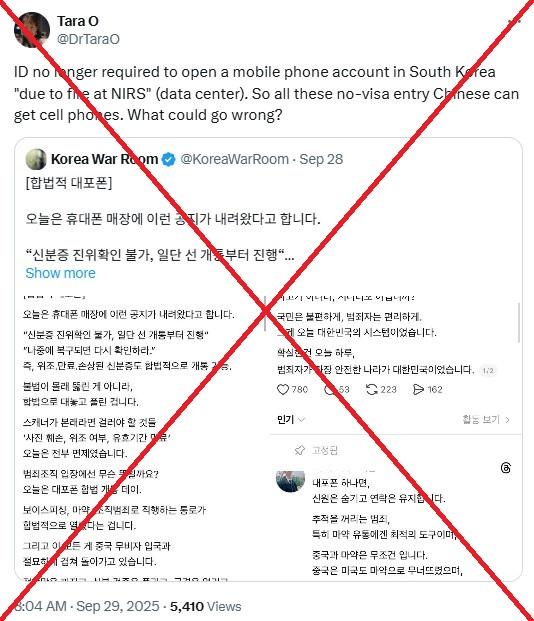The image size is (534, 621).
Task: Click the @DrTaraO handle
Action: (88, 39)
